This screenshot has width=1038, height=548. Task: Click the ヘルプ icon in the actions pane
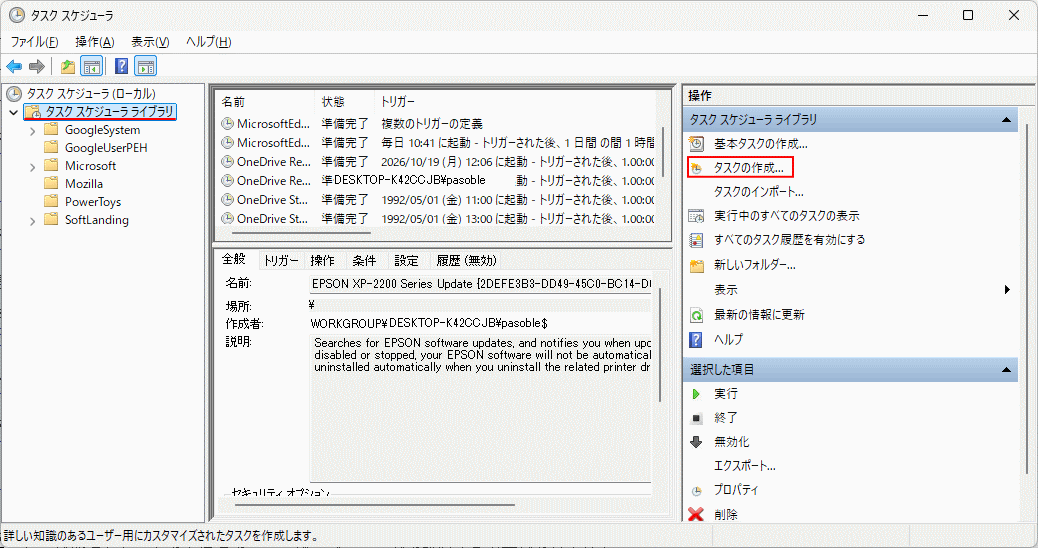coord(696,340)
